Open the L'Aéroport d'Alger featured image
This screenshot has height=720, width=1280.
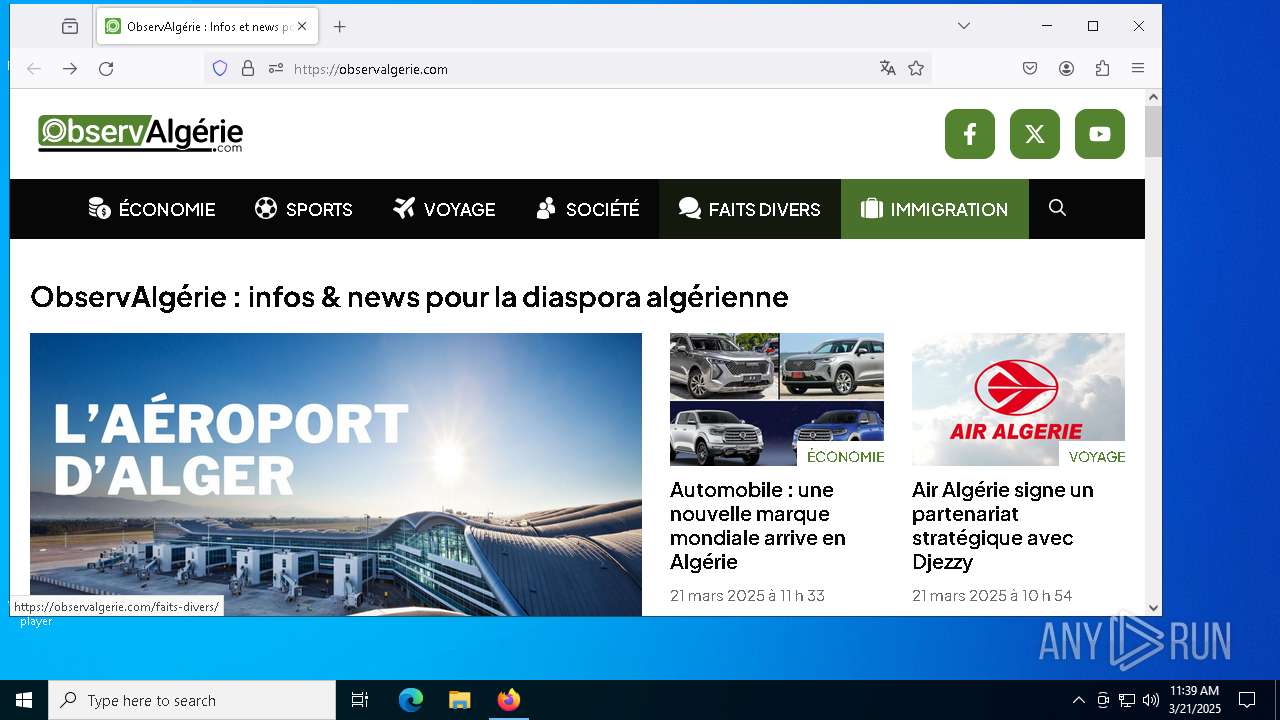click(x=336, y=474)
